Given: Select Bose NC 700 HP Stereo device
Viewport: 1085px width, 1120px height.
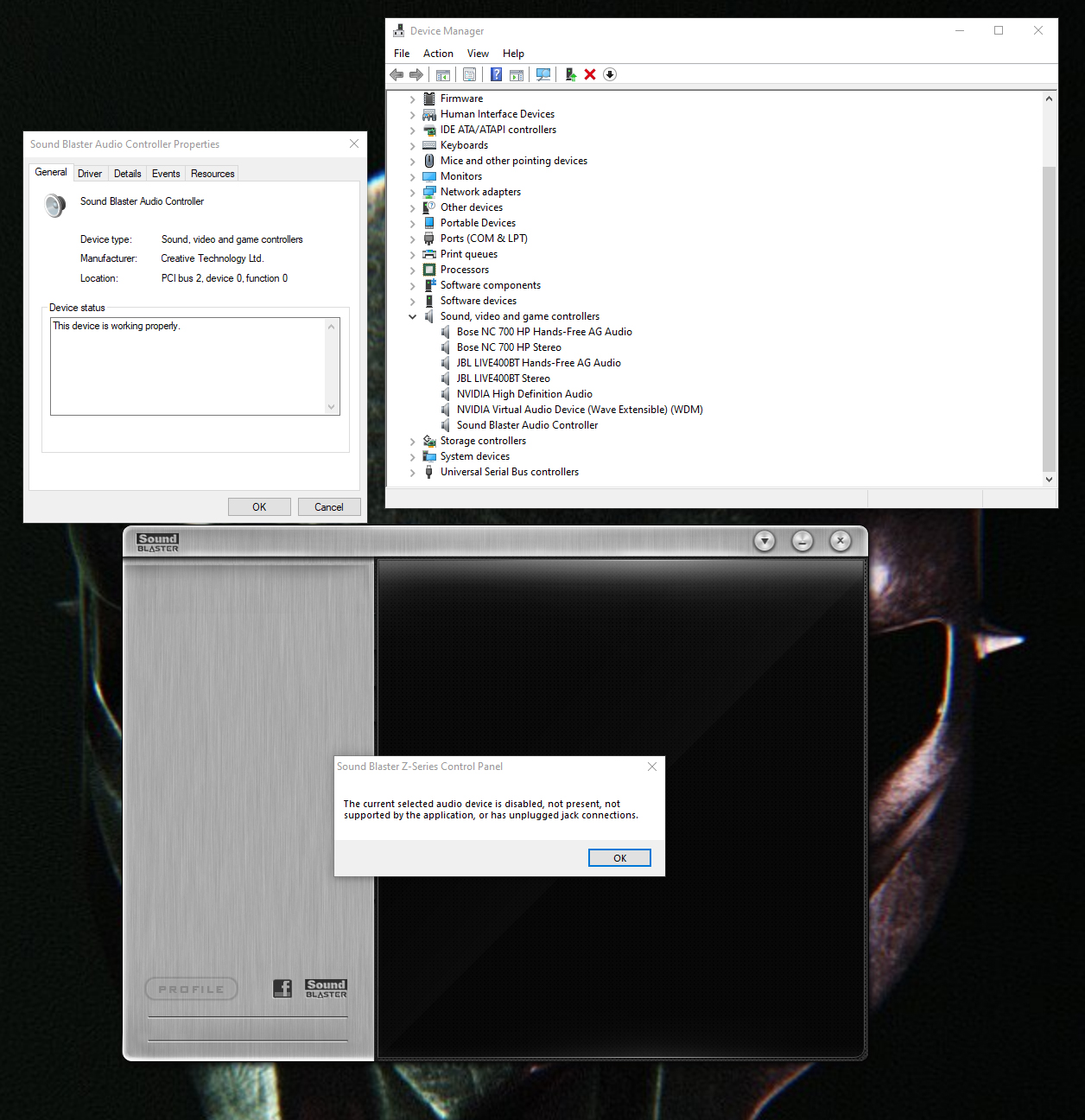Looking at the screenshot, I should [x=509, y=347].
